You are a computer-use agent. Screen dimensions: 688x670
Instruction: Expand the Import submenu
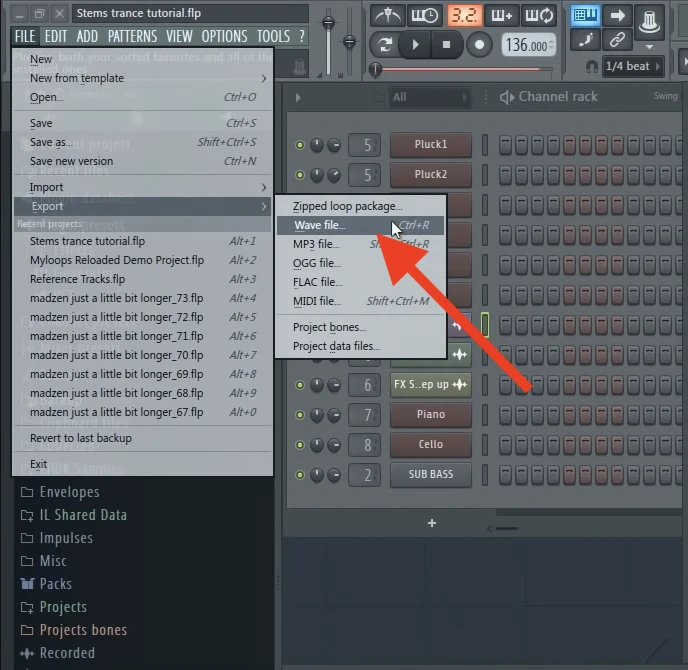pyautogui.click(x=142, y=187)
